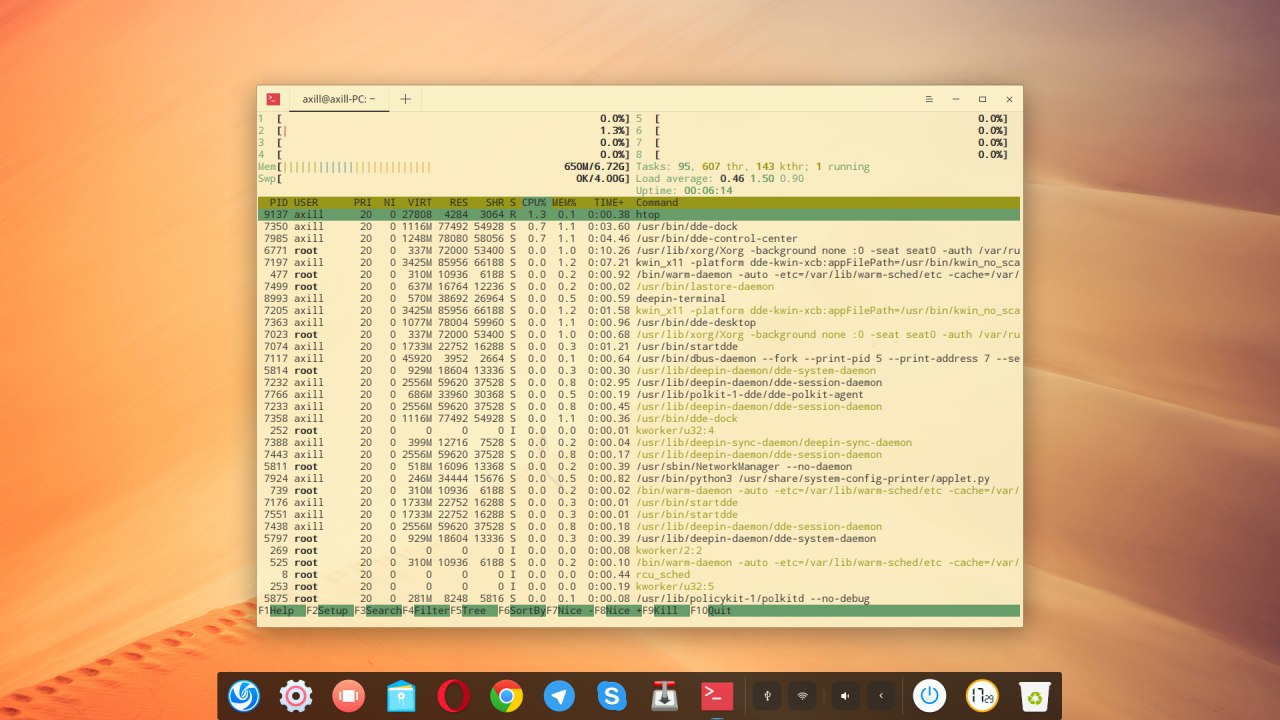Open Control Center gear icon in dock
1280x720 pixels.
click(296, 696)
